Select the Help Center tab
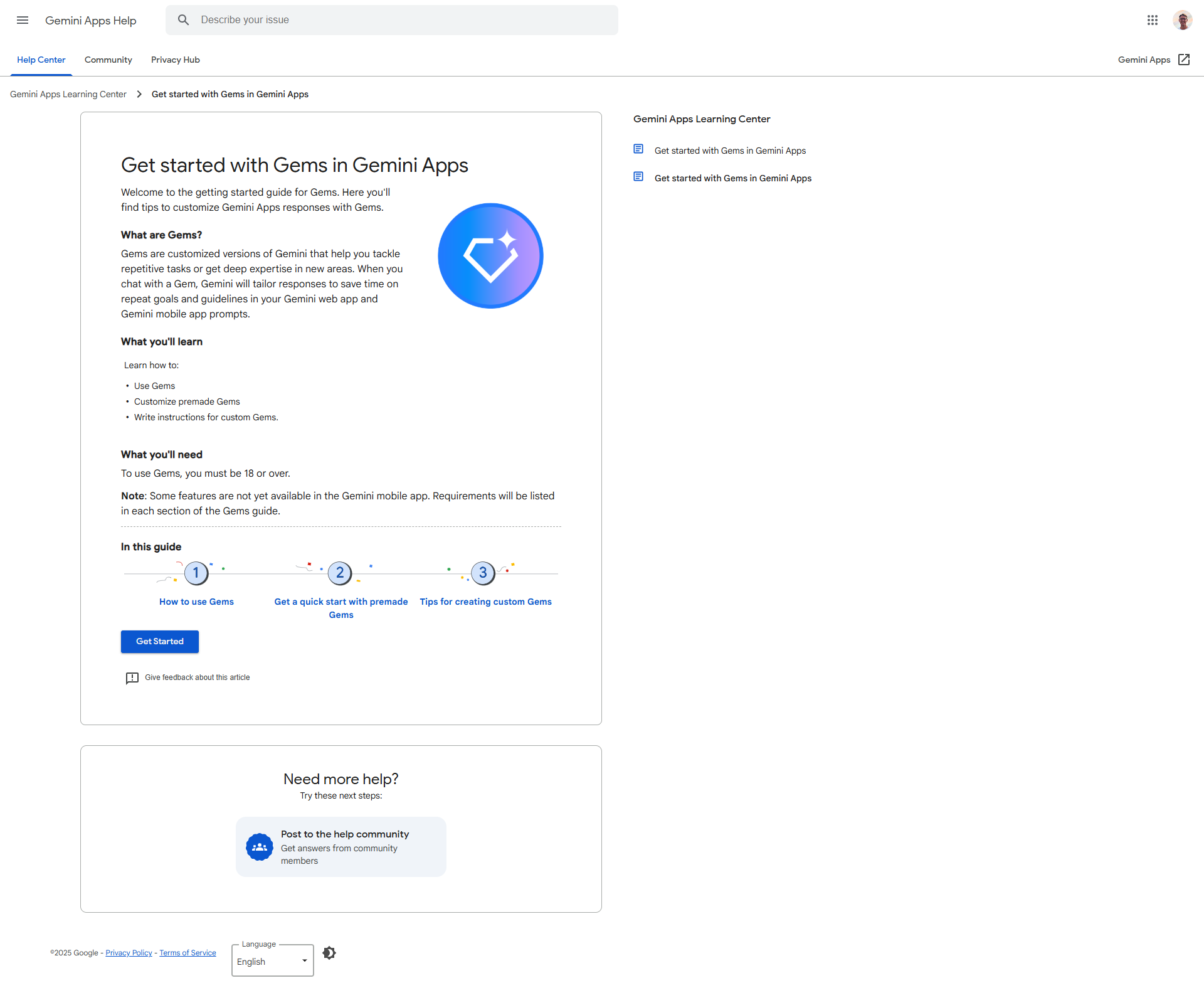This screenshot has height=983, width=1204. [41, 60]
